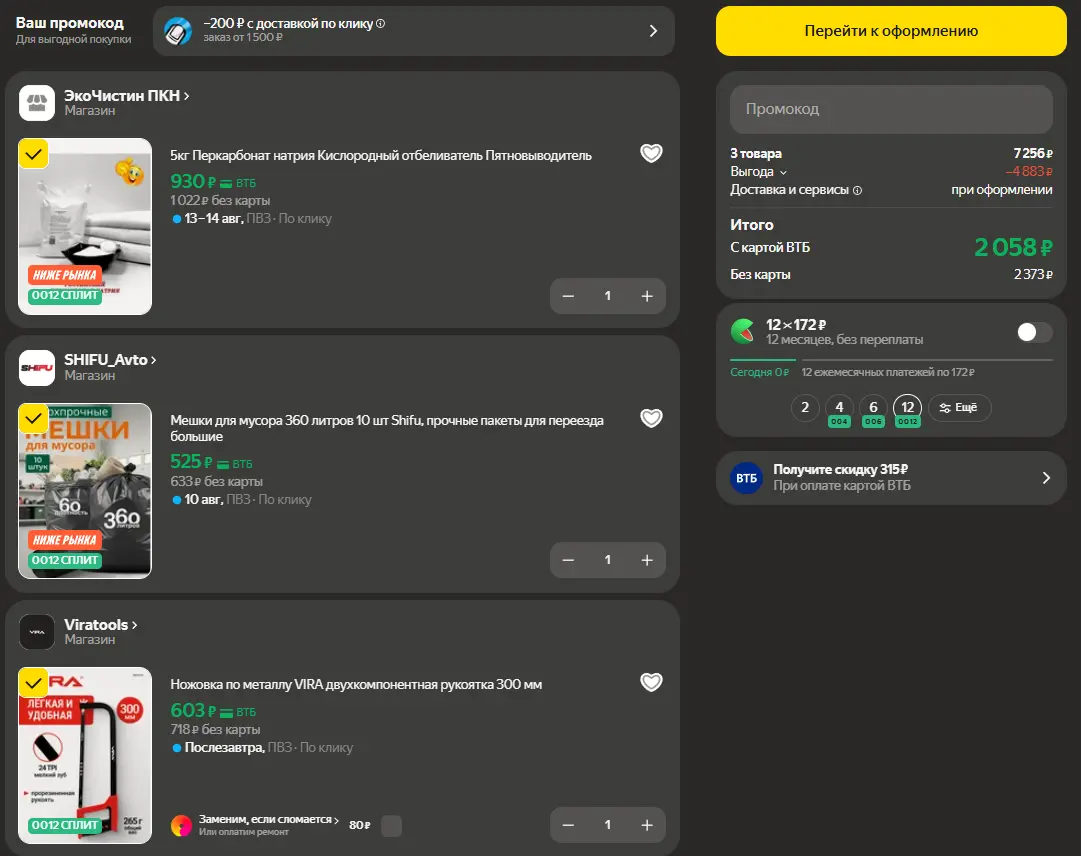Click Получите скидку 315₽ banner text
This screenshot has height=856, width=1081.
coord(840,469)
